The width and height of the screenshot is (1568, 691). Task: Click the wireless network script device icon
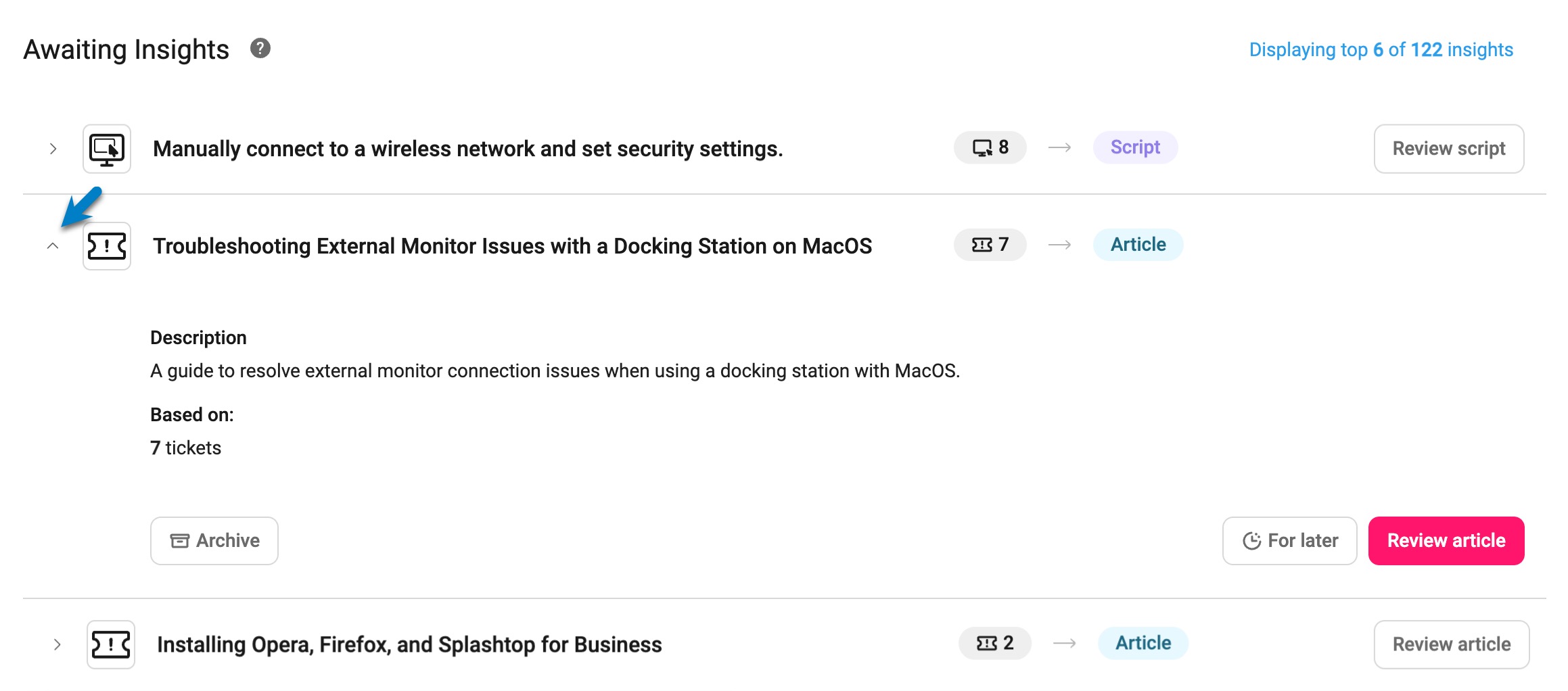(x=107, y=149)
